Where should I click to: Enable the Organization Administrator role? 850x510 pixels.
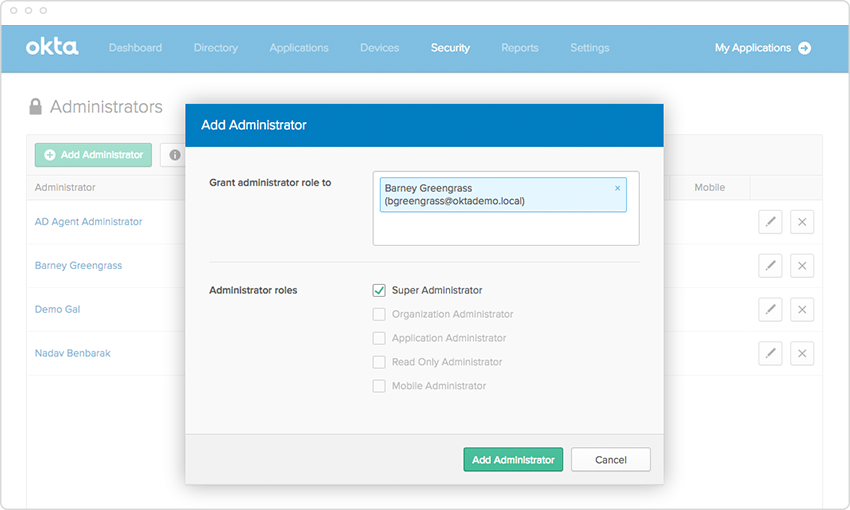click(x=379, y=314)
